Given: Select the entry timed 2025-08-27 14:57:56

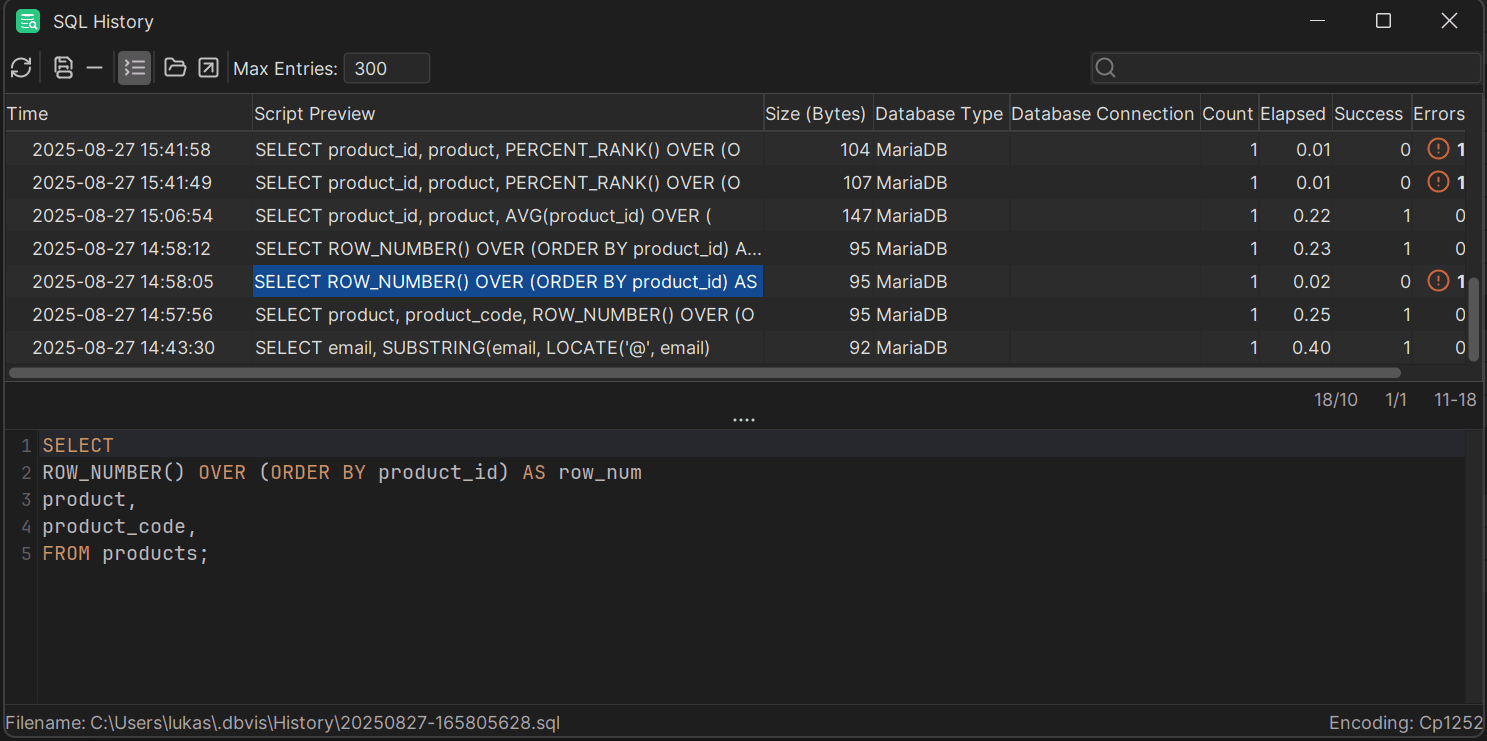Looking at the screenshot, I should 735,315.
